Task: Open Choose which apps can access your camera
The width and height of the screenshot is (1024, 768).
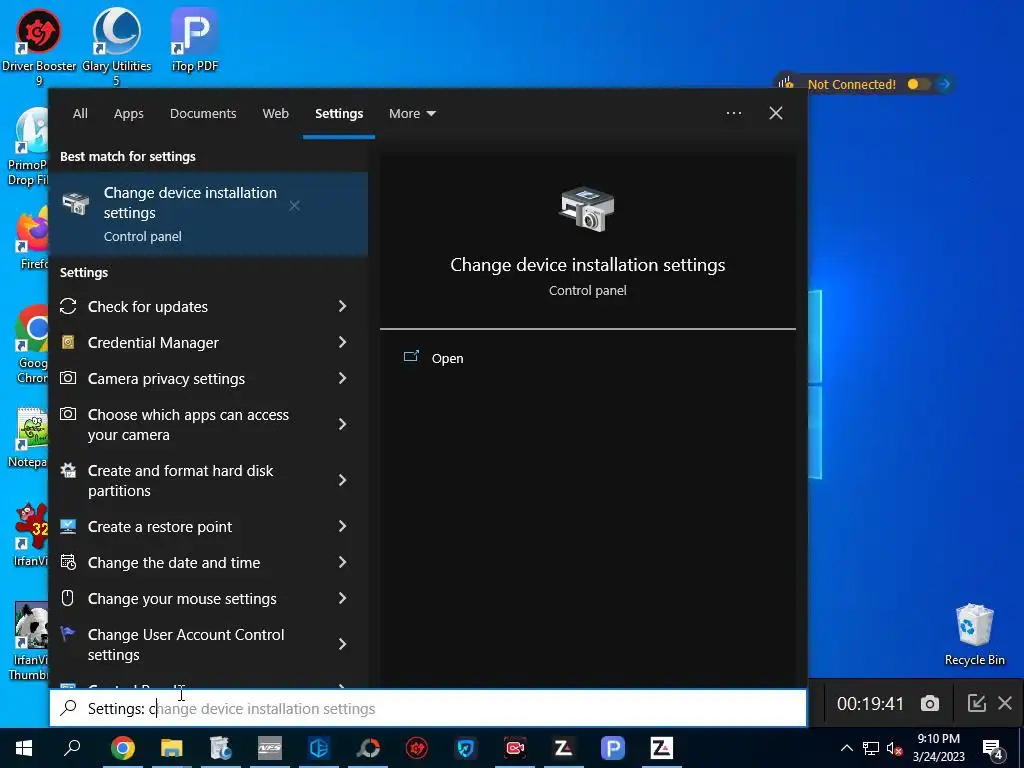Action: click(188, 424)
